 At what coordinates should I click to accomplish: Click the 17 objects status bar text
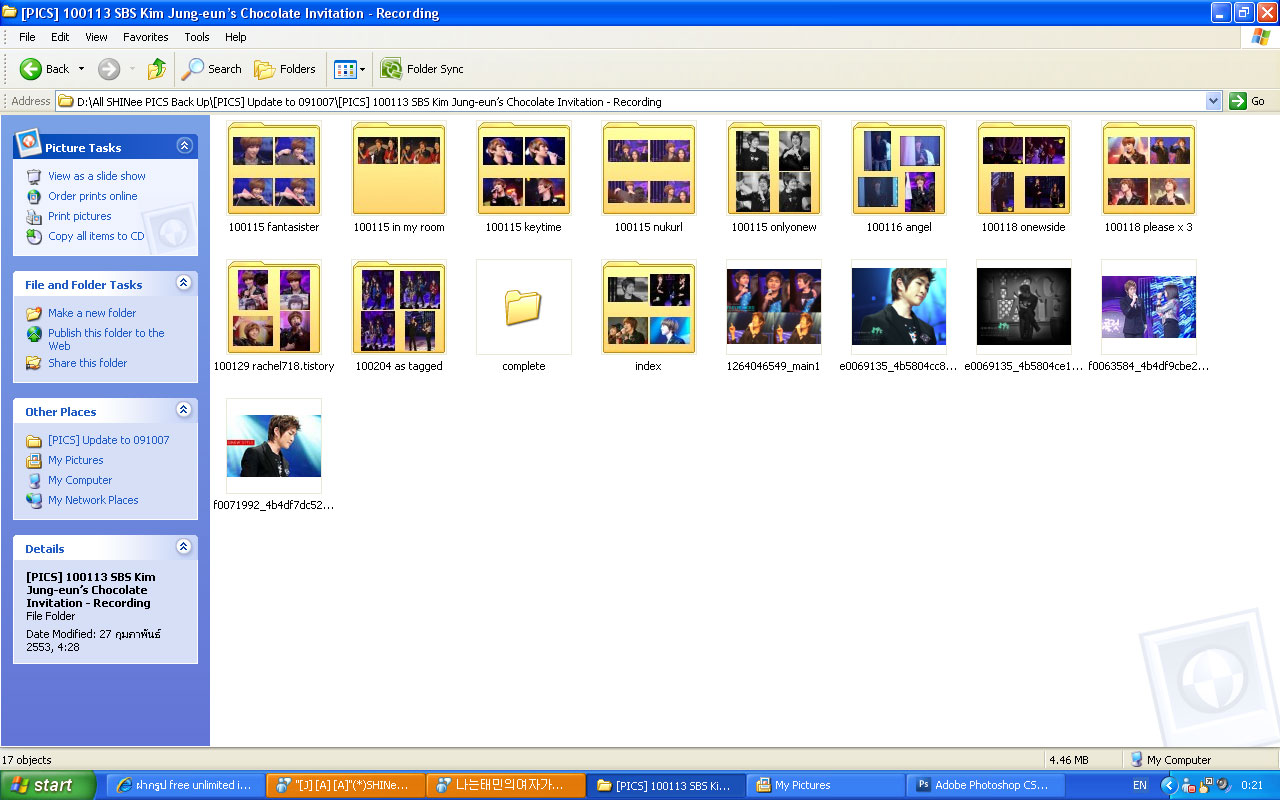tap(27, 760)
